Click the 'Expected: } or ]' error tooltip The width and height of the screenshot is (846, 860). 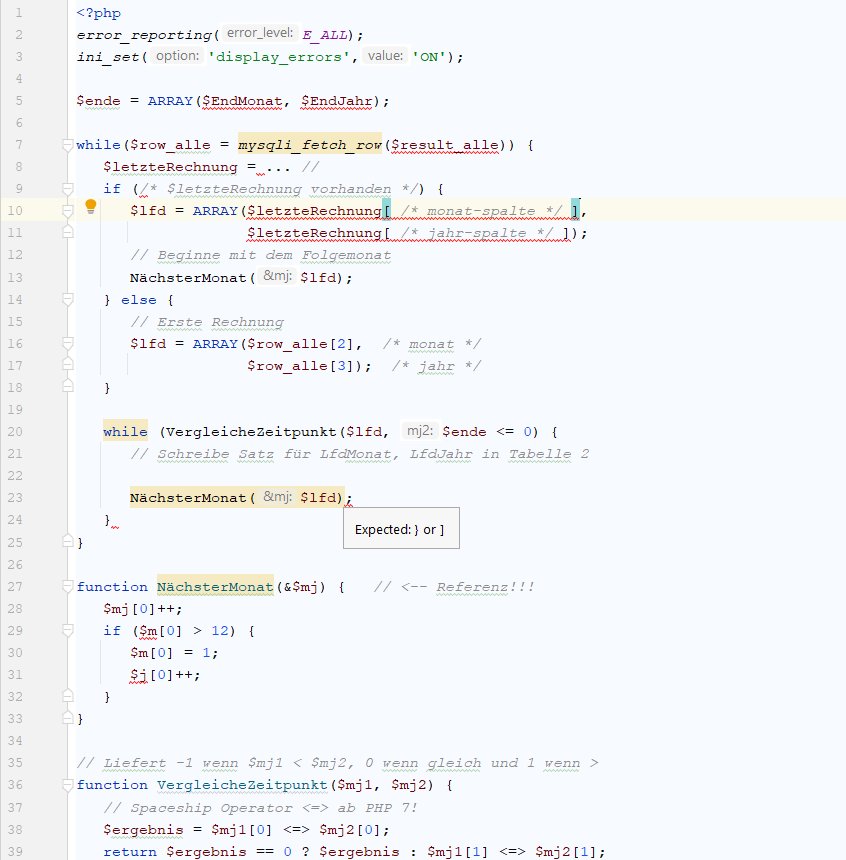[x=400, y=529]
